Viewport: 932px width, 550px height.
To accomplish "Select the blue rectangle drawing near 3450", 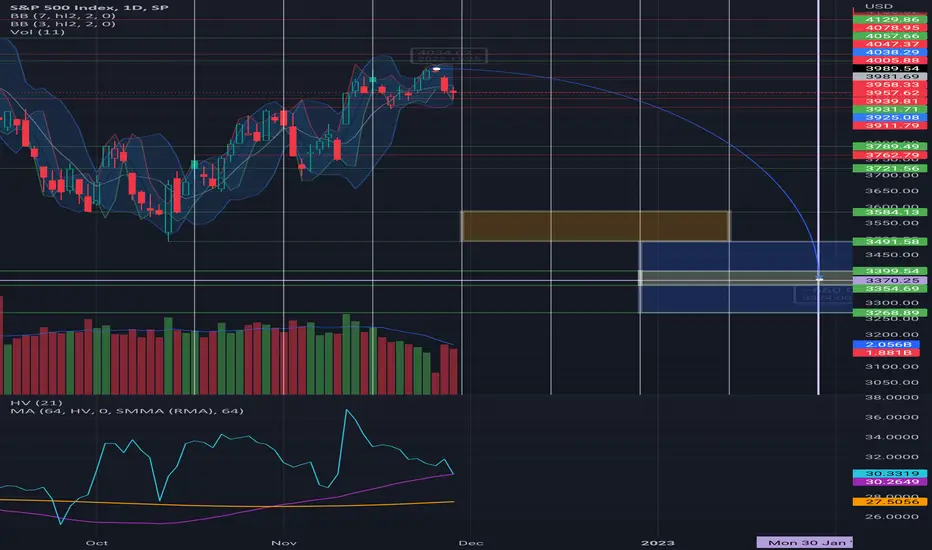I will pos(746,256).
